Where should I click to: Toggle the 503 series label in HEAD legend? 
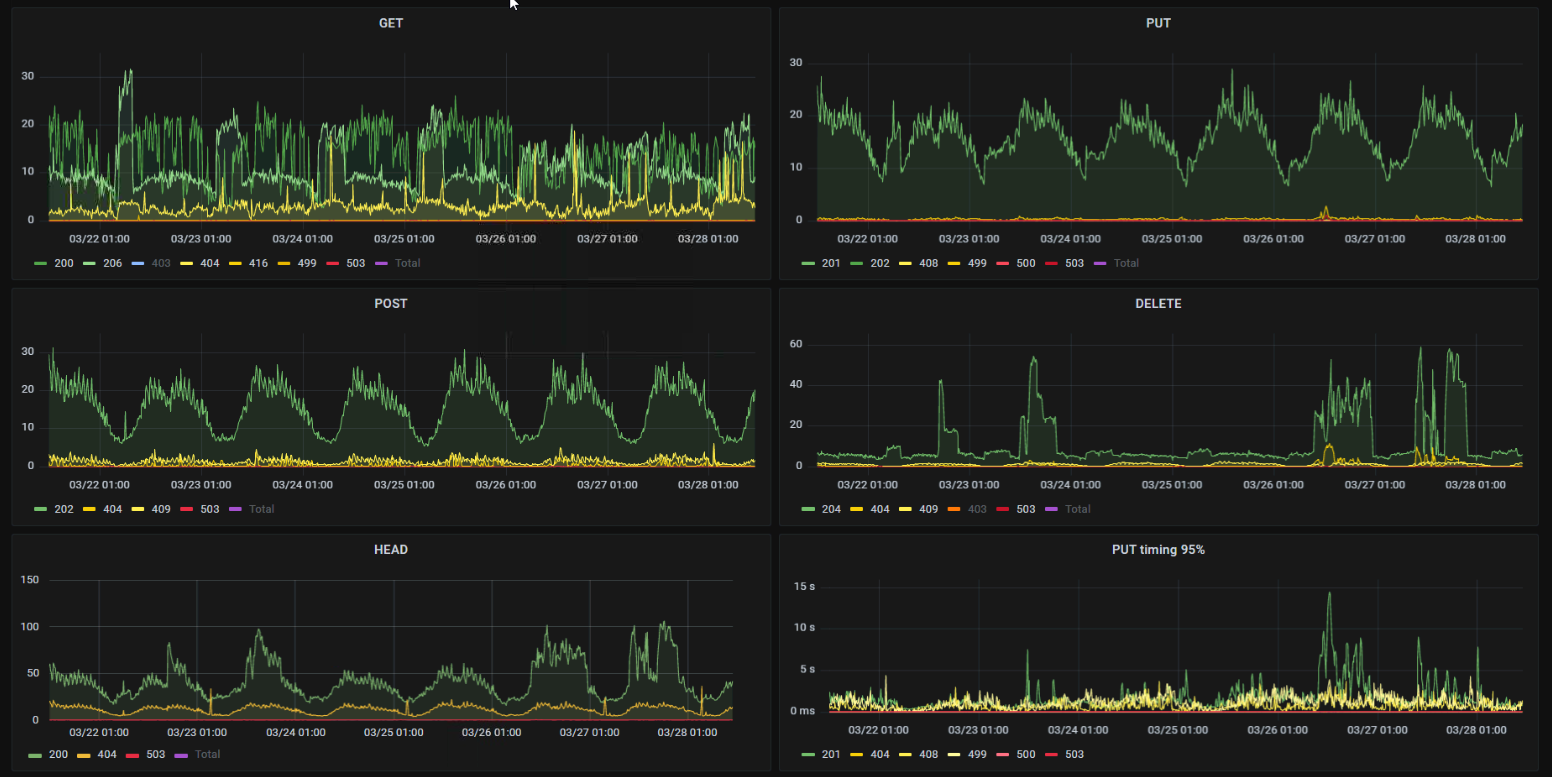[x=155, y=754]
